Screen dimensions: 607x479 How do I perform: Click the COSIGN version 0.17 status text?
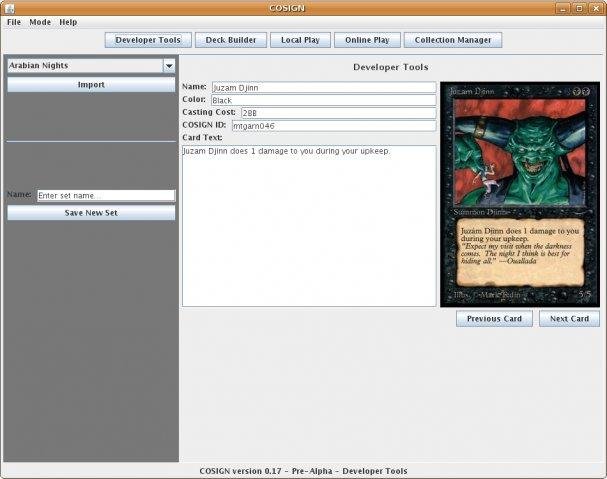(303, 471)
